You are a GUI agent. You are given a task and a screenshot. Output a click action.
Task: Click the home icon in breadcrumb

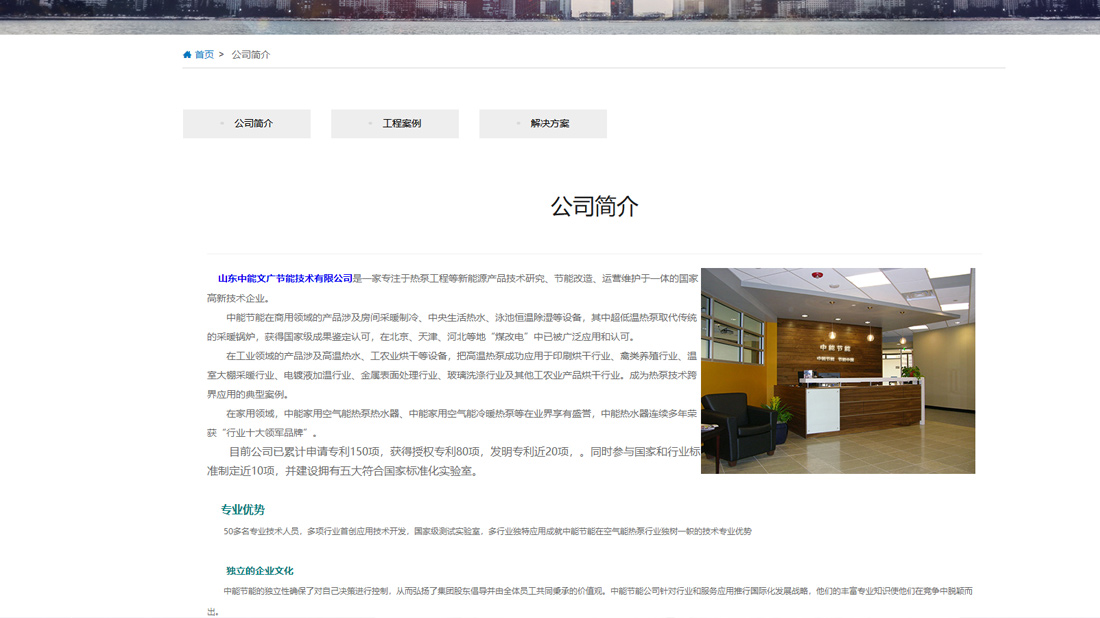[187, 55]
